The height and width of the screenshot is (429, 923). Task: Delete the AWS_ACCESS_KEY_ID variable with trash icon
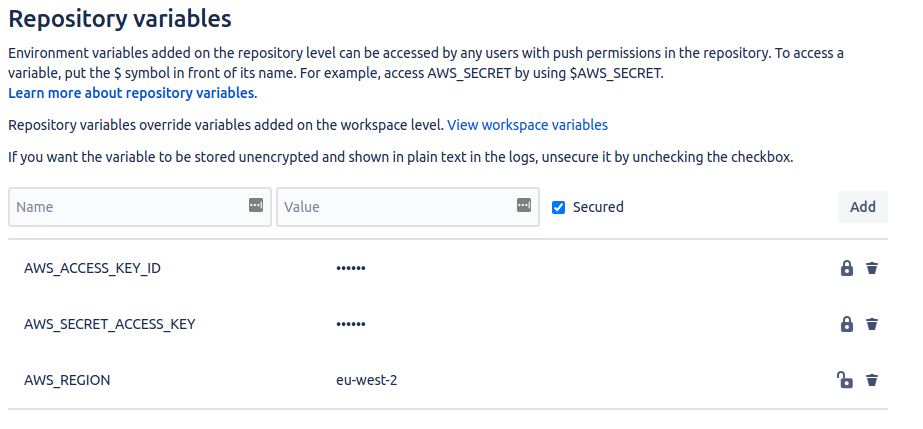pyautogui.click(x=872, y=268)
